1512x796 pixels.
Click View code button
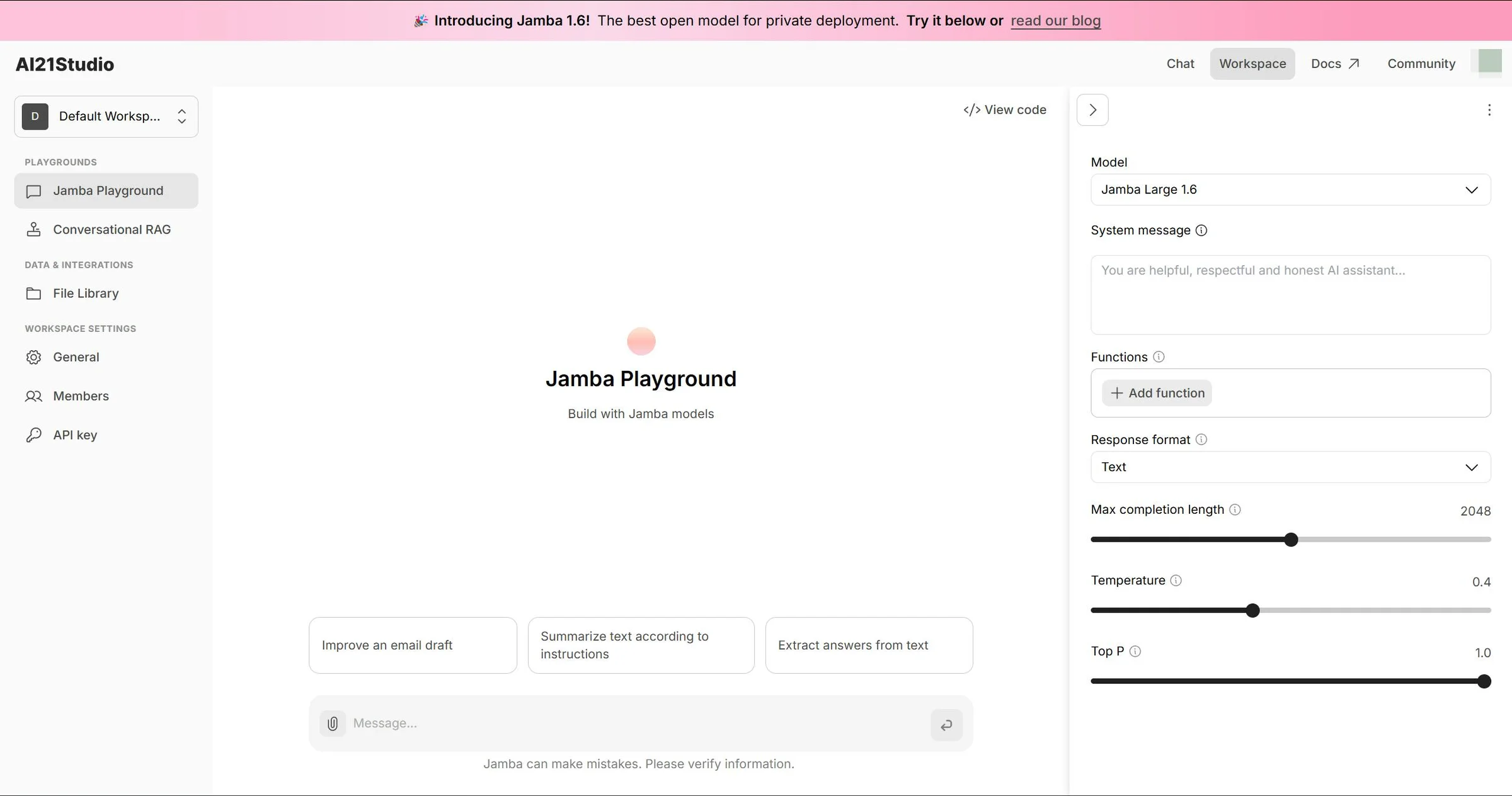click(1005, 110)
